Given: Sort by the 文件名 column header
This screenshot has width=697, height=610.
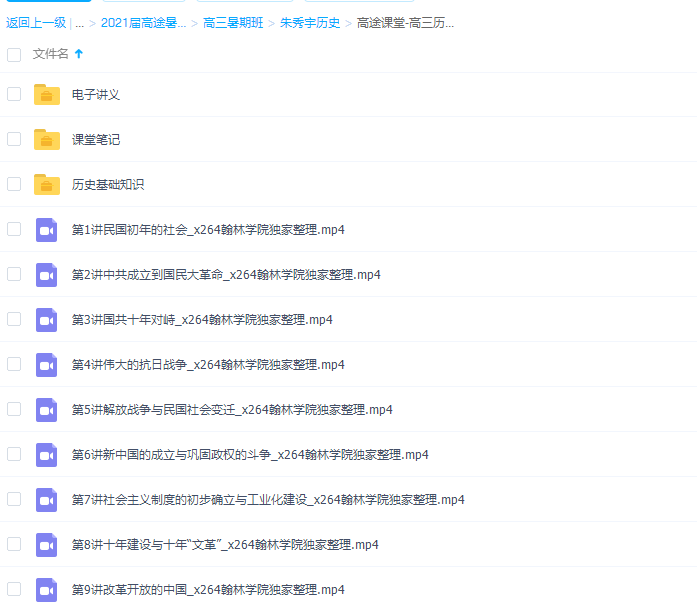Looking at the screenshot, I should coord(50,54).
